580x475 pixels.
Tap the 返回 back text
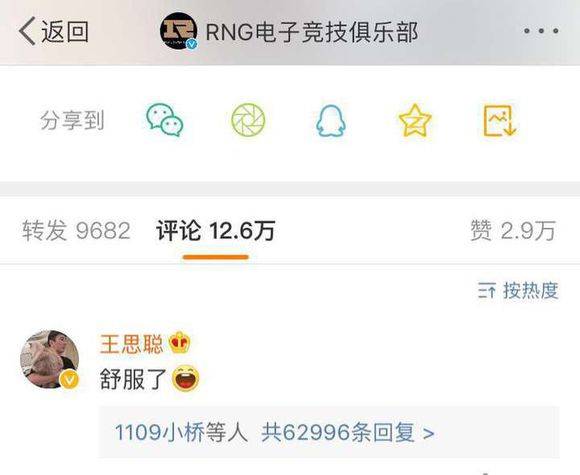tap(65, 31)
